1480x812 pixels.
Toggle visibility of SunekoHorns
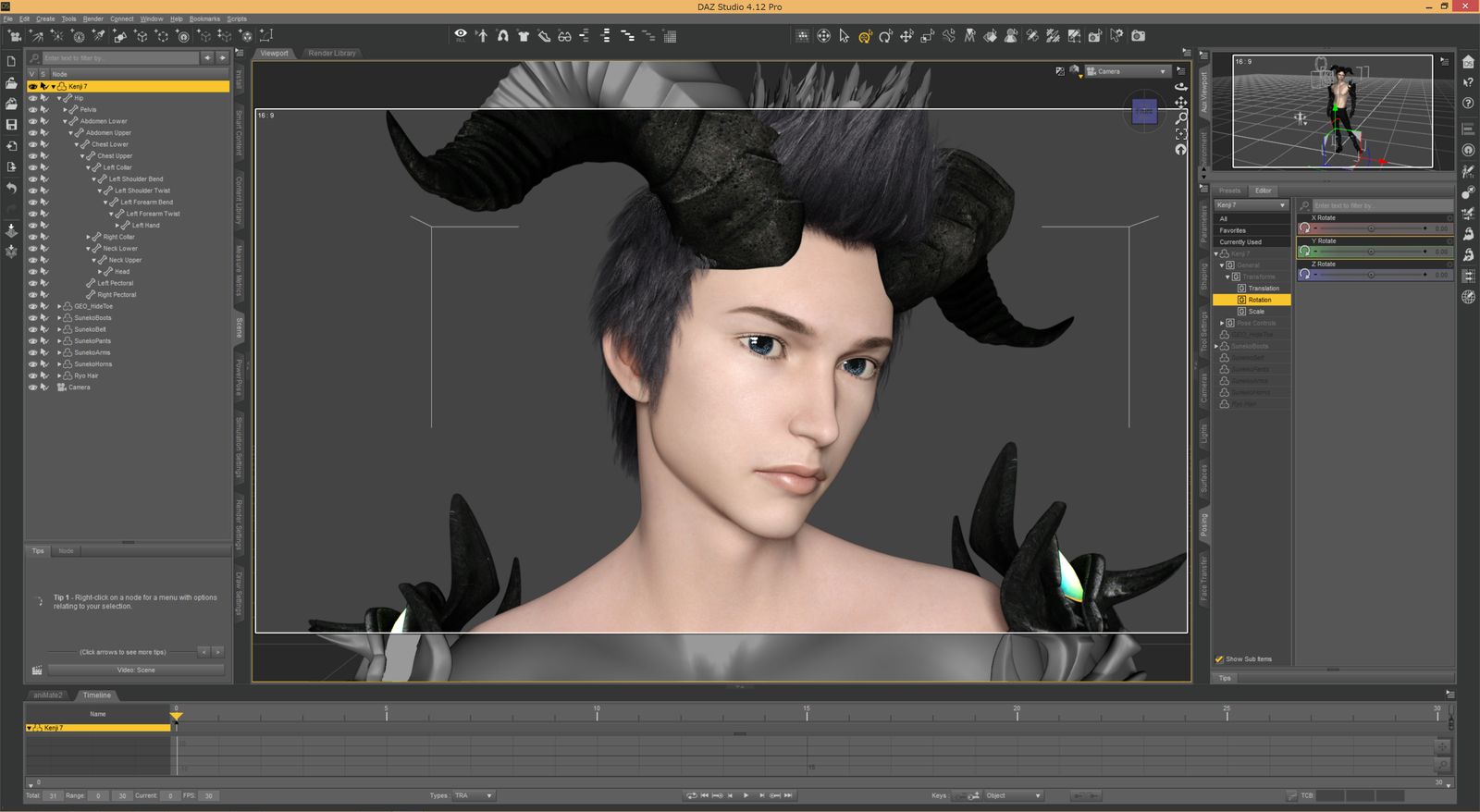pos(32,363)
